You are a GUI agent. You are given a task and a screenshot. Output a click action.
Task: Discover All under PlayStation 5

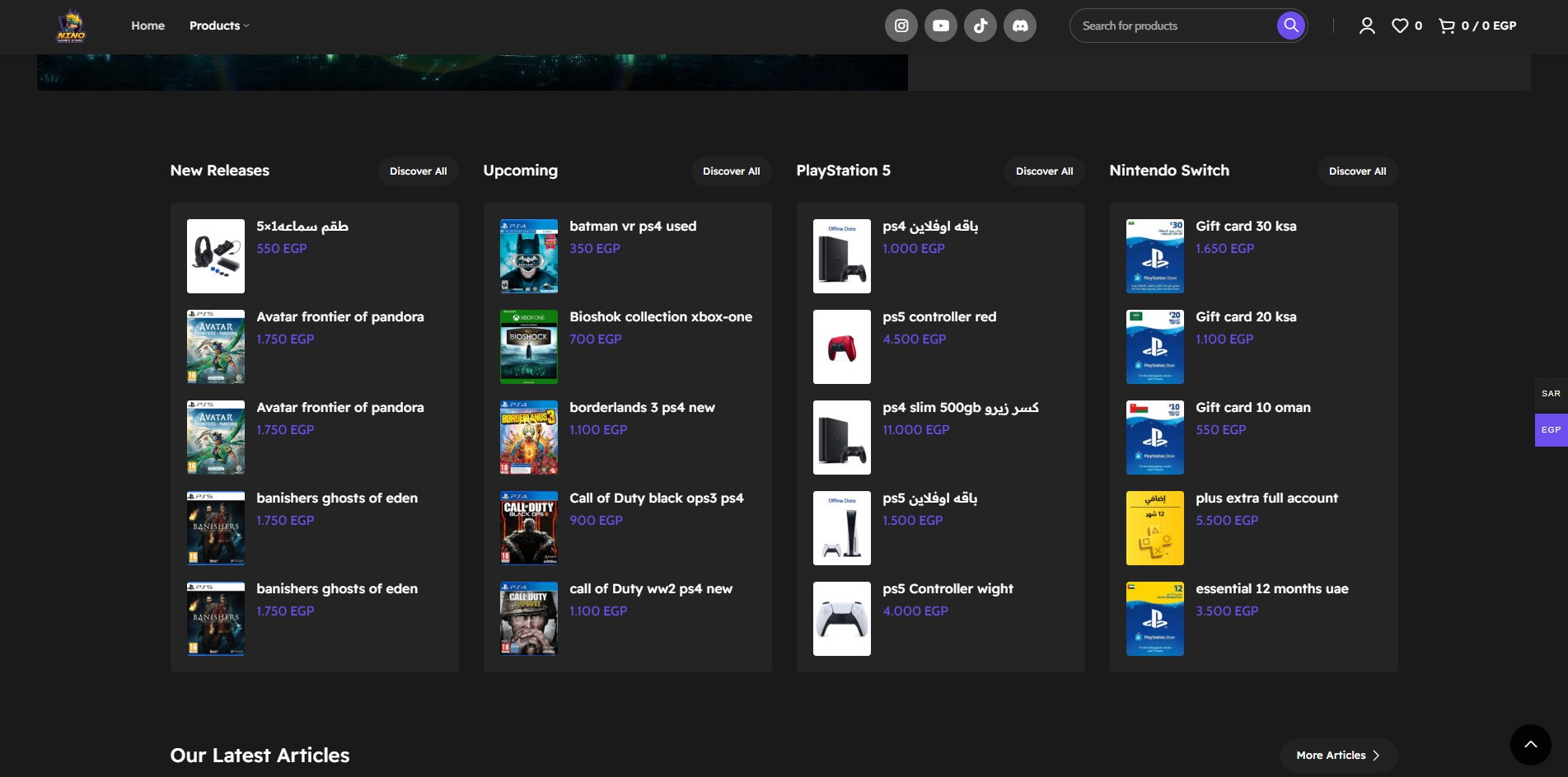tap(1045, 171)
